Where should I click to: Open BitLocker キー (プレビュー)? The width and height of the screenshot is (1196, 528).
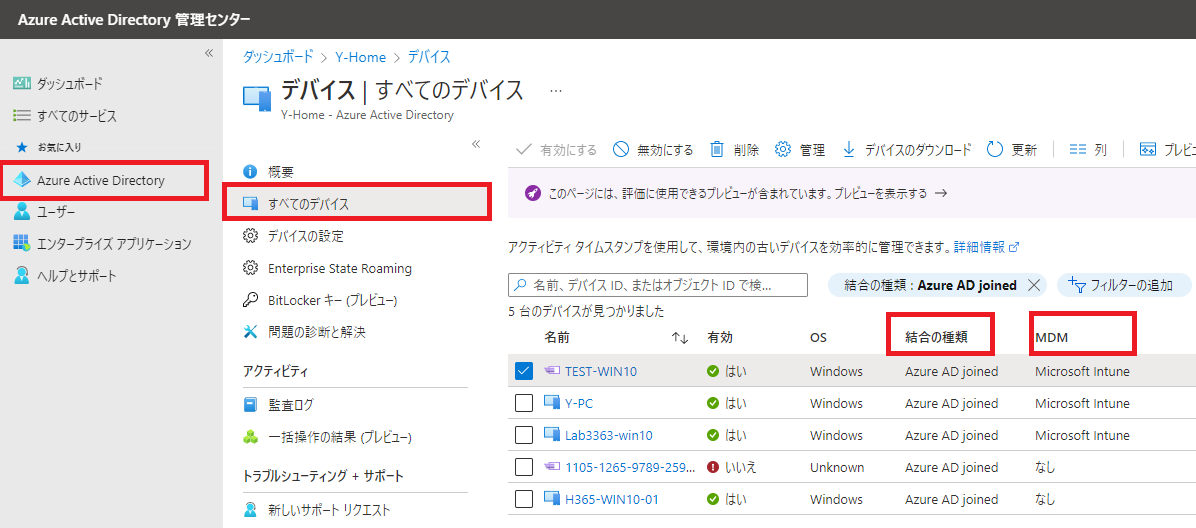point(333,301)
